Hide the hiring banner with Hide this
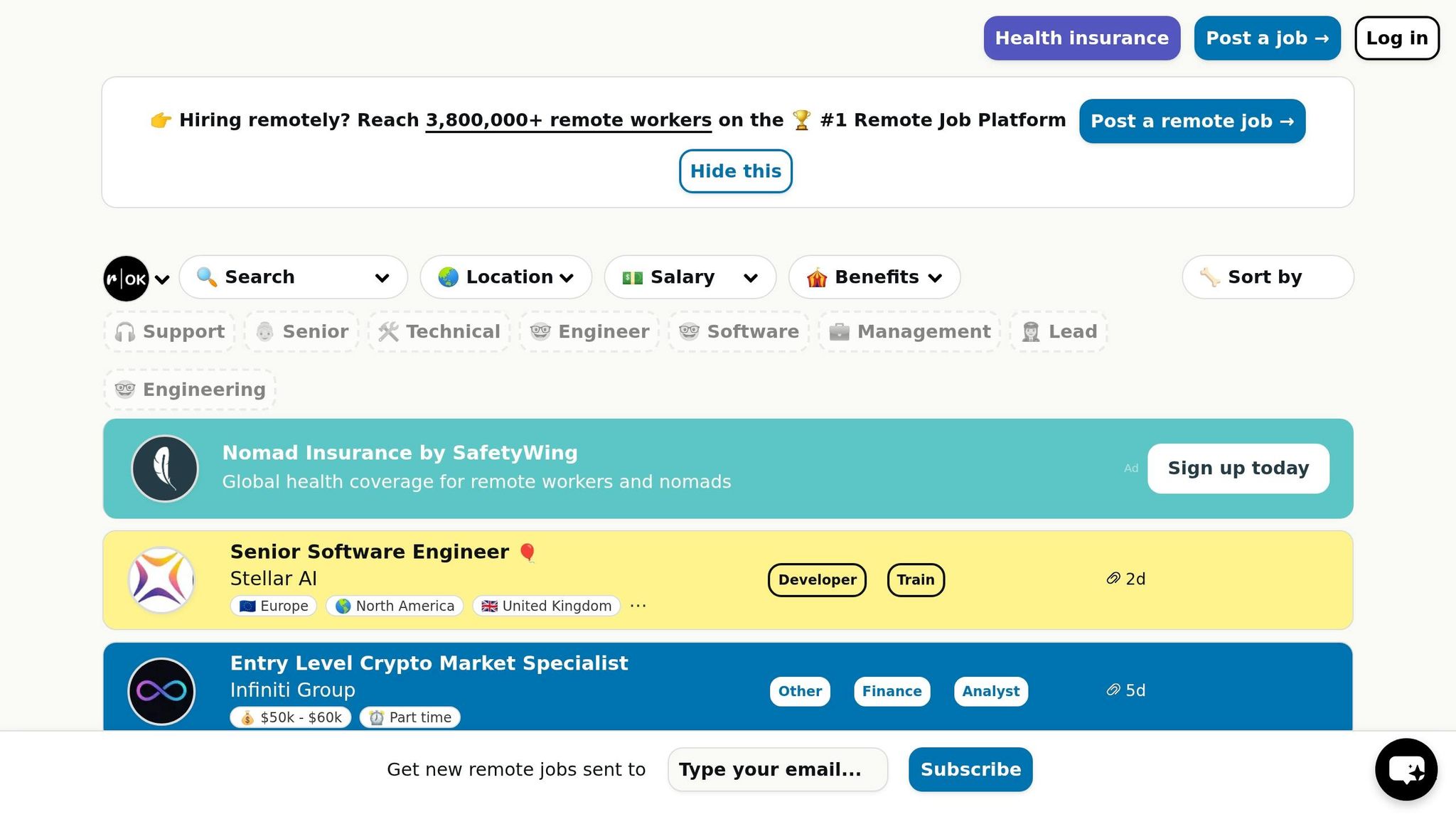The width and height of the screenshot is (1456, 819). coord(736,171)
